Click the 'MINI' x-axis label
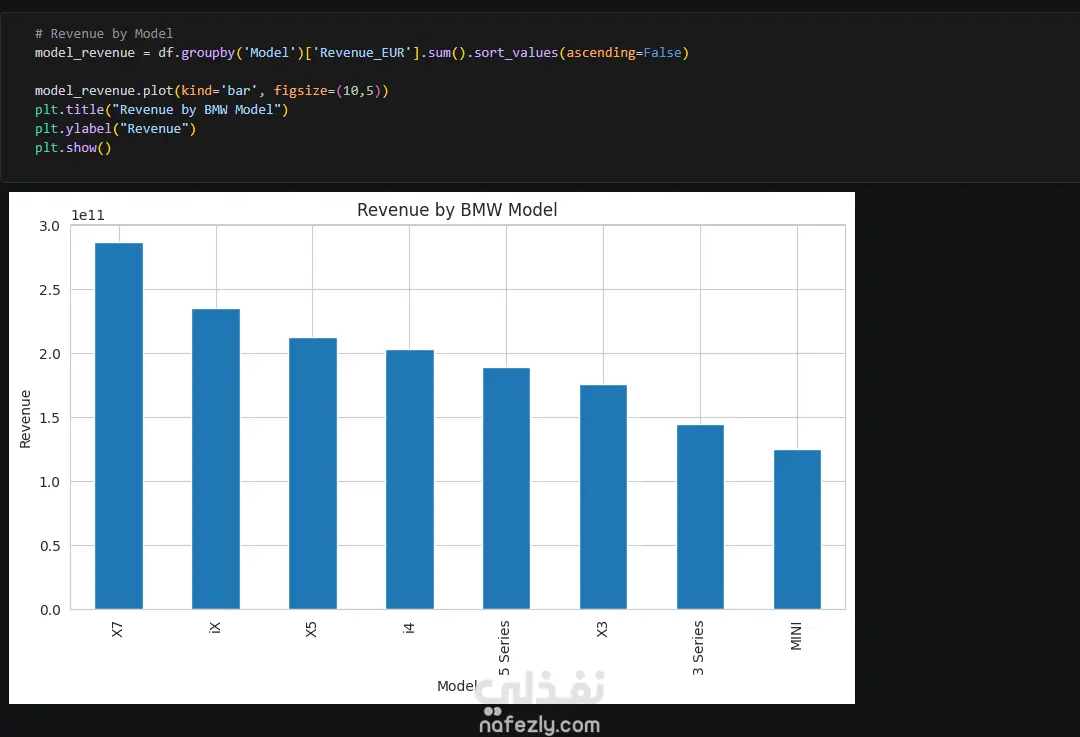This screenshot has width=1080, height=737. 796,636
